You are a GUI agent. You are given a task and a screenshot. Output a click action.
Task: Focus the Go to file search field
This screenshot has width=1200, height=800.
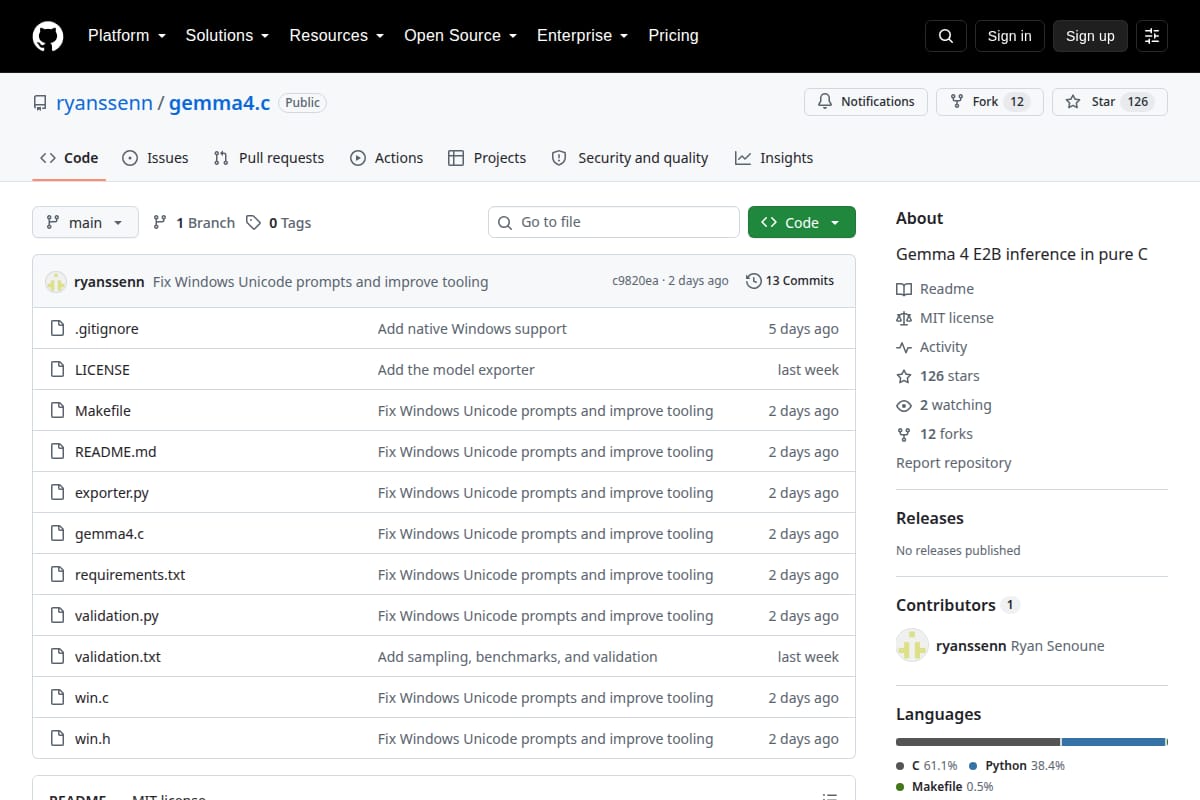point(613,222)
